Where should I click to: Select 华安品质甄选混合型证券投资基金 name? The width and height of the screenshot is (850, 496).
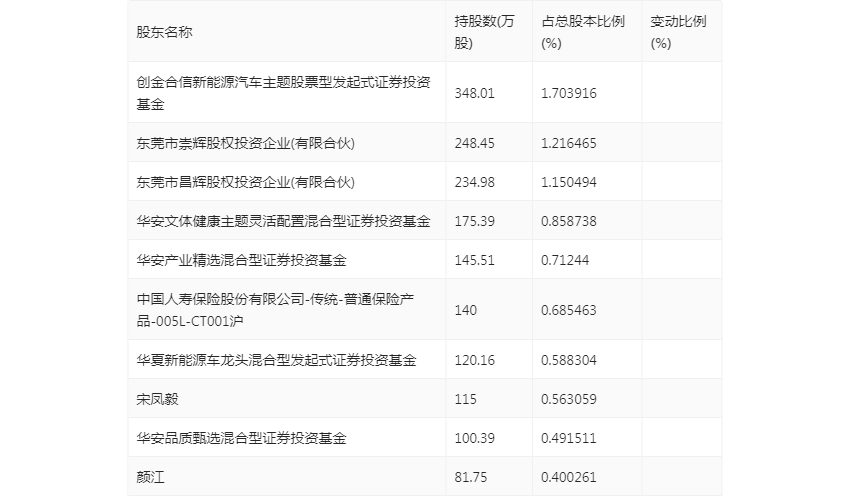click(241, 438)
